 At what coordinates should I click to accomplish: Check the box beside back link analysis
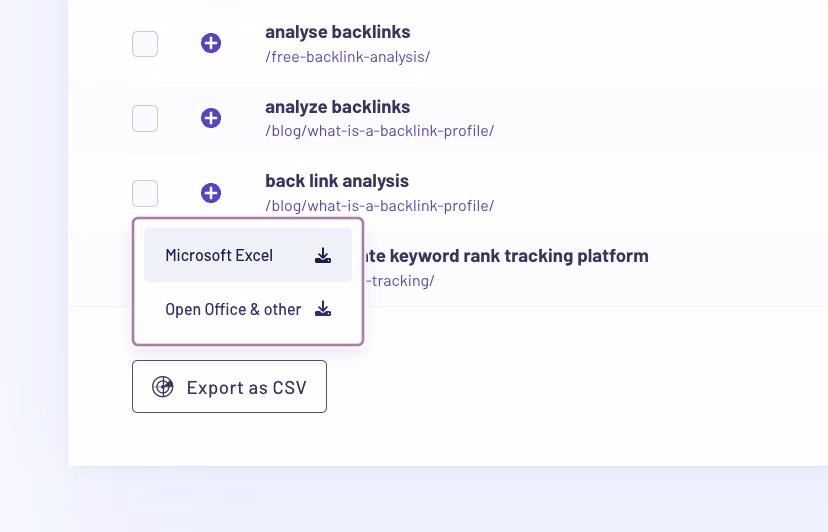[x=145, y=193]
